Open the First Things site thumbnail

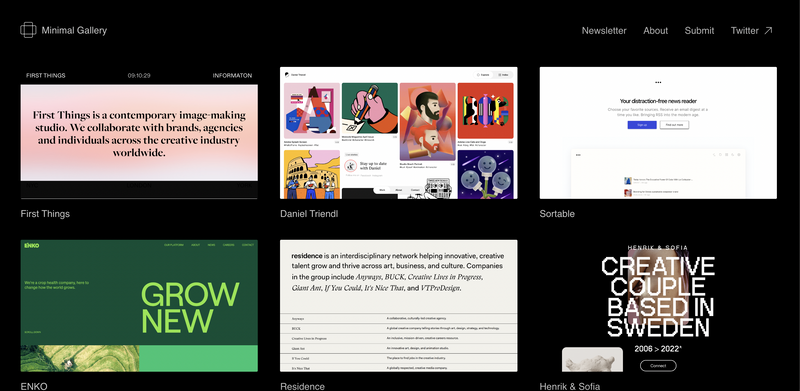tap(139, 133)
